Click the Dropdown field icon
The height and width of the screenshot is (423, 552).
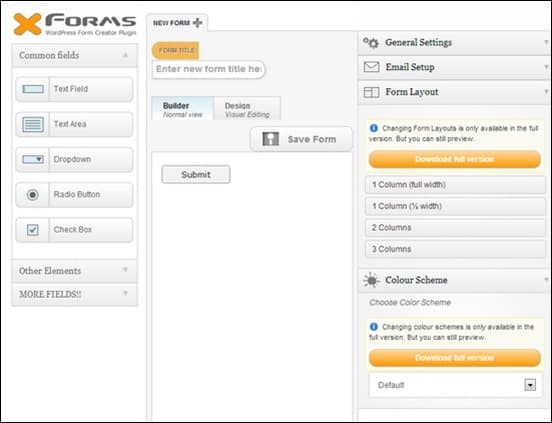[33, 159]
